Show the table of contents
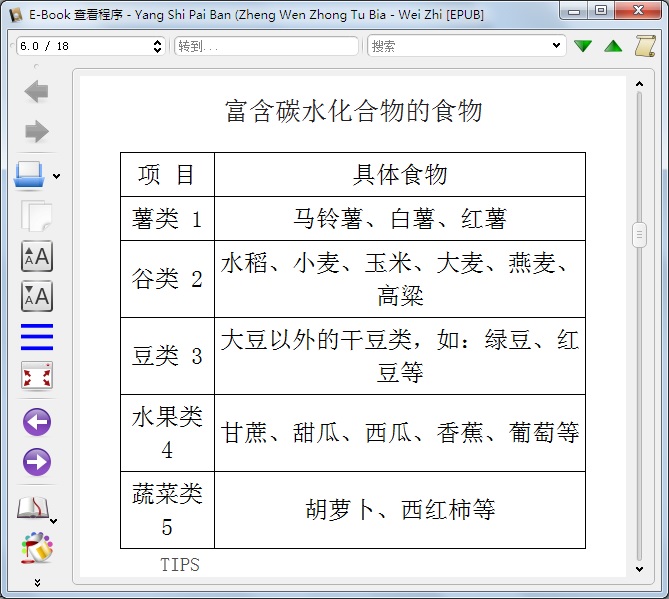Viewport: 669px width, 599px height. click(x=37, y=337)
